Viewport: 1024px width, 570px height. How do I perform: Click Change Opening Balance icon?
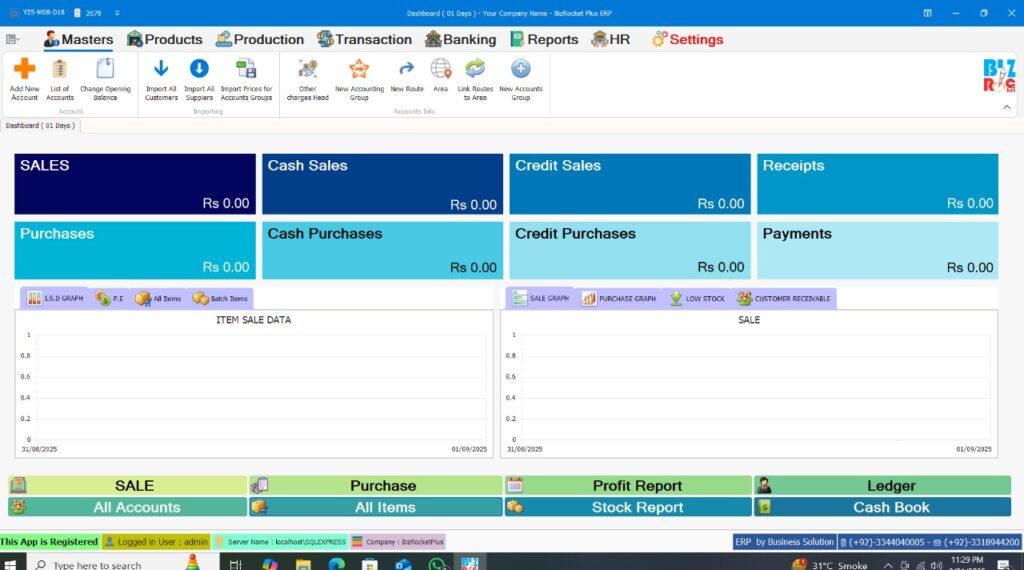click(x=105, y=69)
